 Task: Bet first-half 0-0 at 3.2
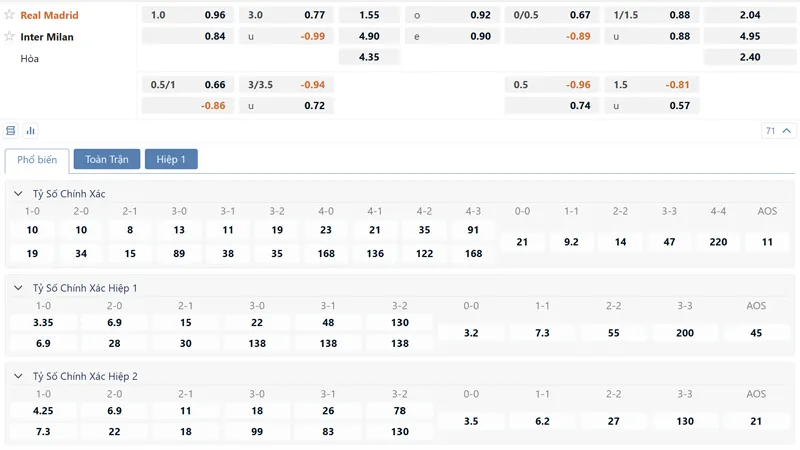tap(471, 333)
